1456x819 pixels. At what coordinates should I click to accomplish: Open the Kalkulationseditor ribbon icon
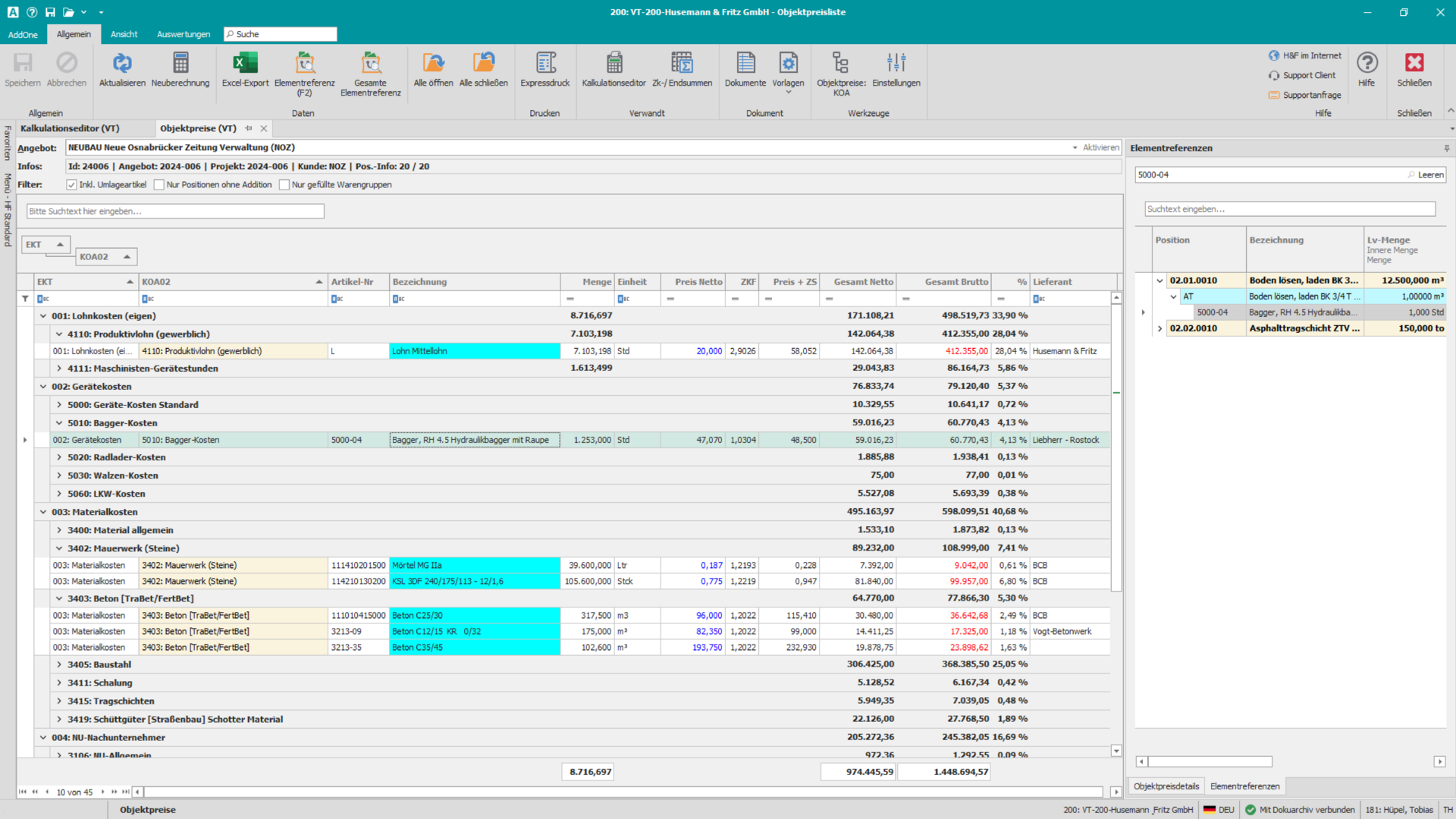tap(613, 64)
